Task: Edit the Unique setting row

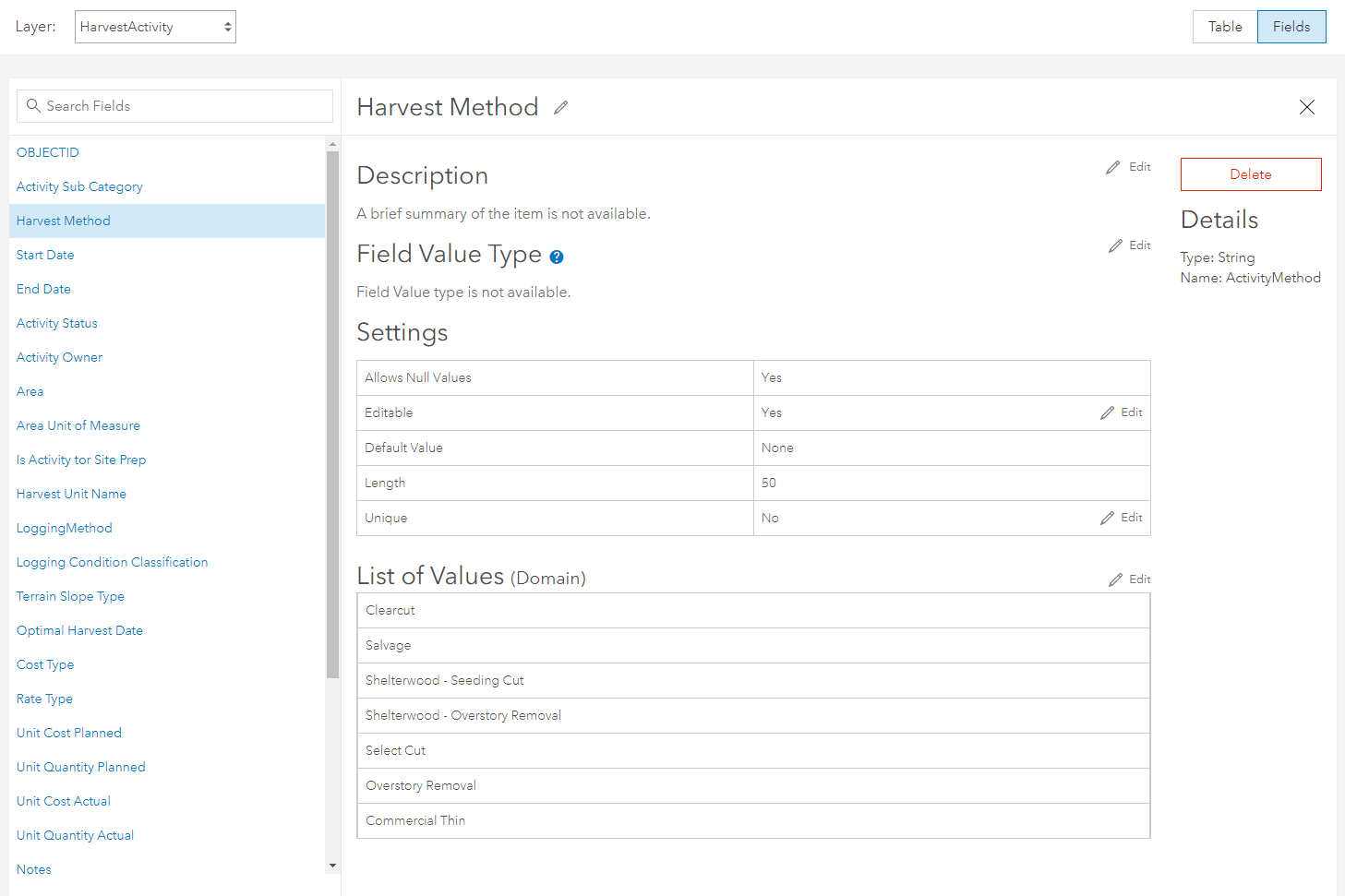Action: (x=1122, y=518)
